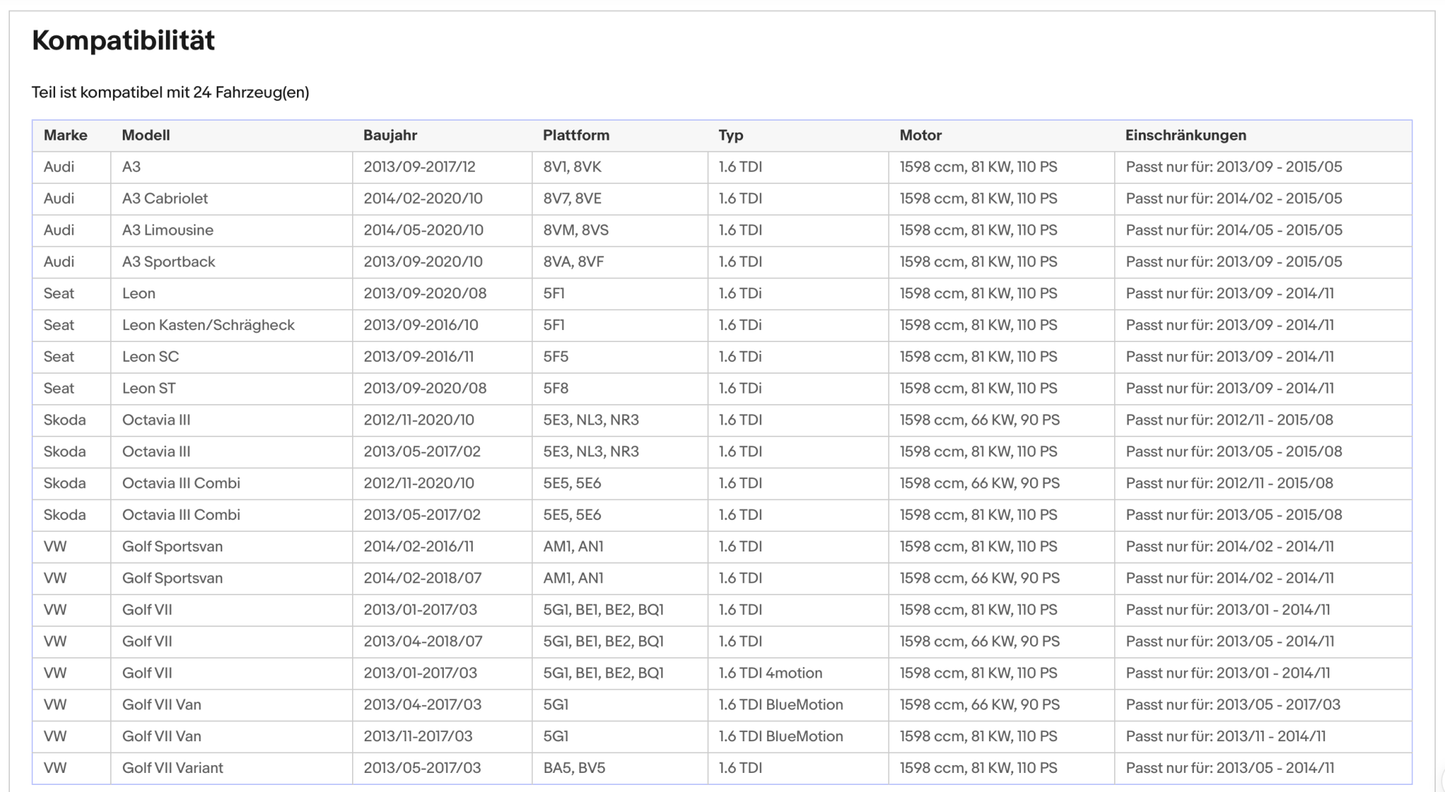Click the Plattform column header

coord(576,135)
